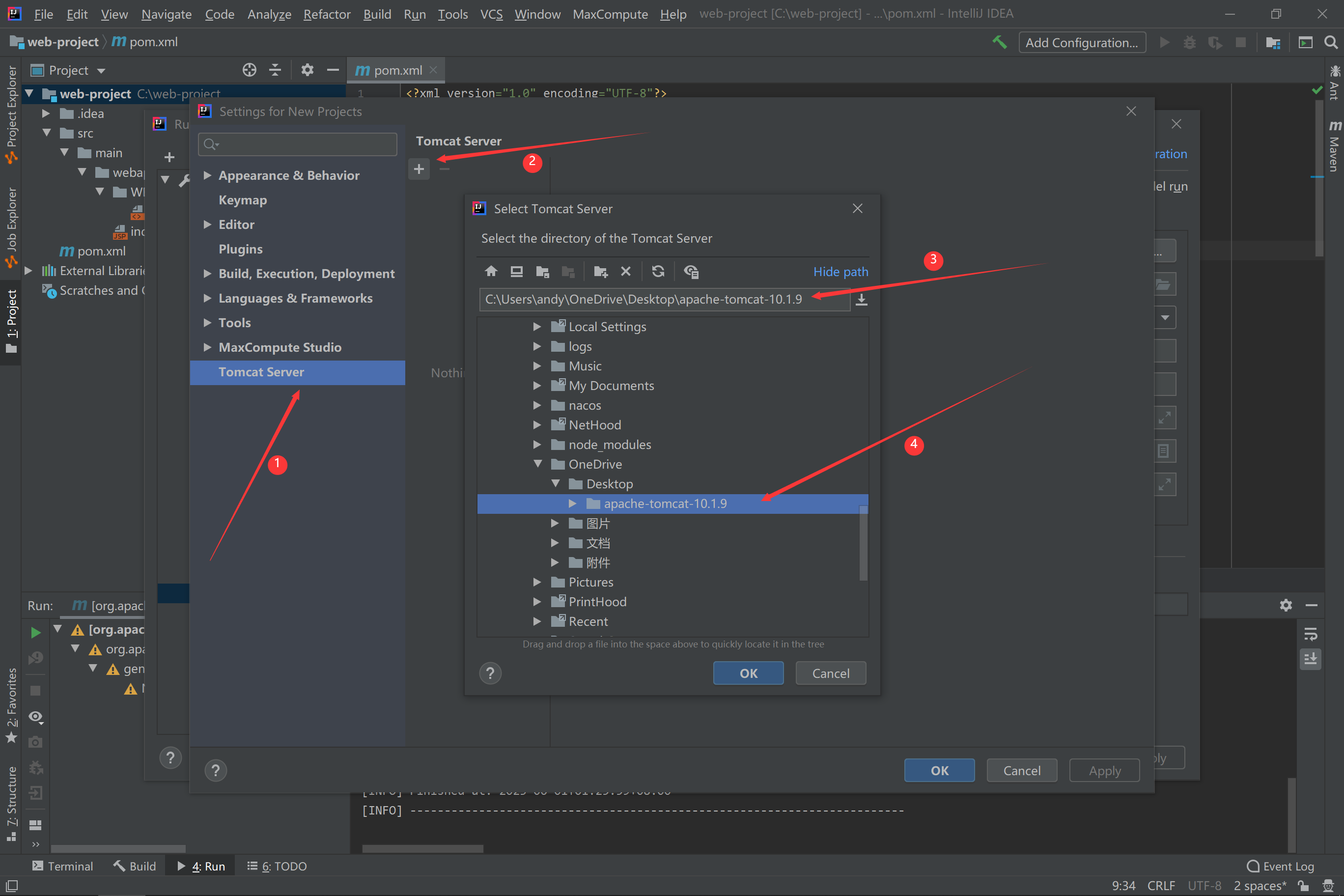
Task: Open path history via download-arrow icon
Action: pos(862,300)
